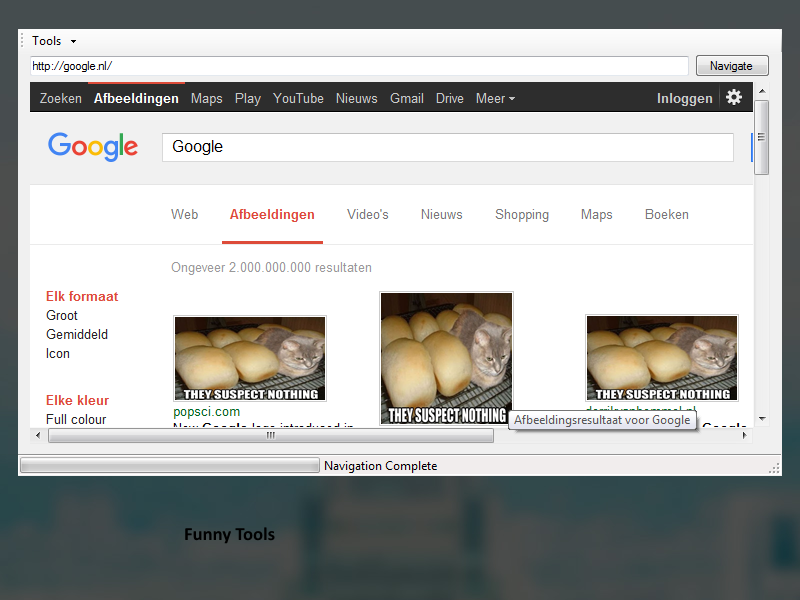Click the URL address field
800x600 pixels.
(358, 66)
